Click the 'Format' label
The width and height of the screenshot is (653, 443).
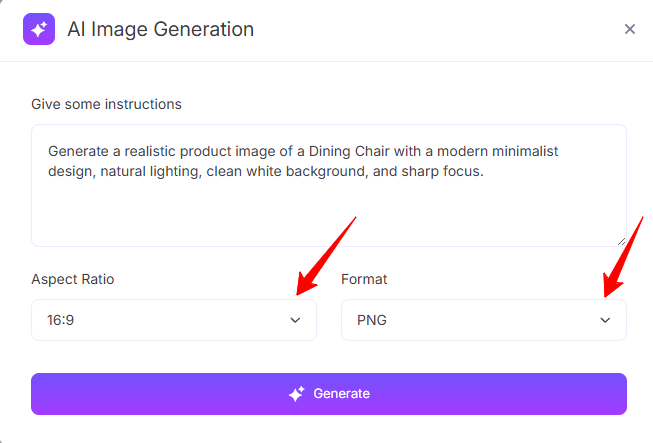[x=364, y=279]
